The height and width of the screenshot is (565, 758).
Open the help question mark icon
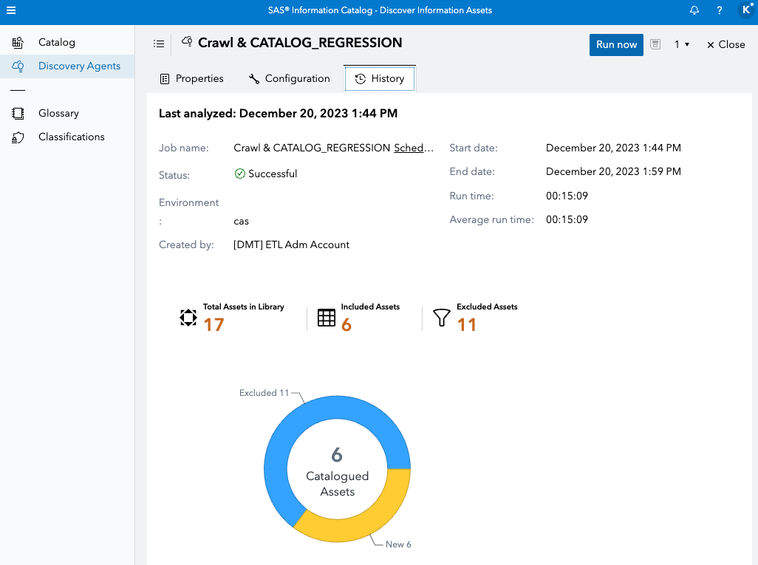(719, 10)
